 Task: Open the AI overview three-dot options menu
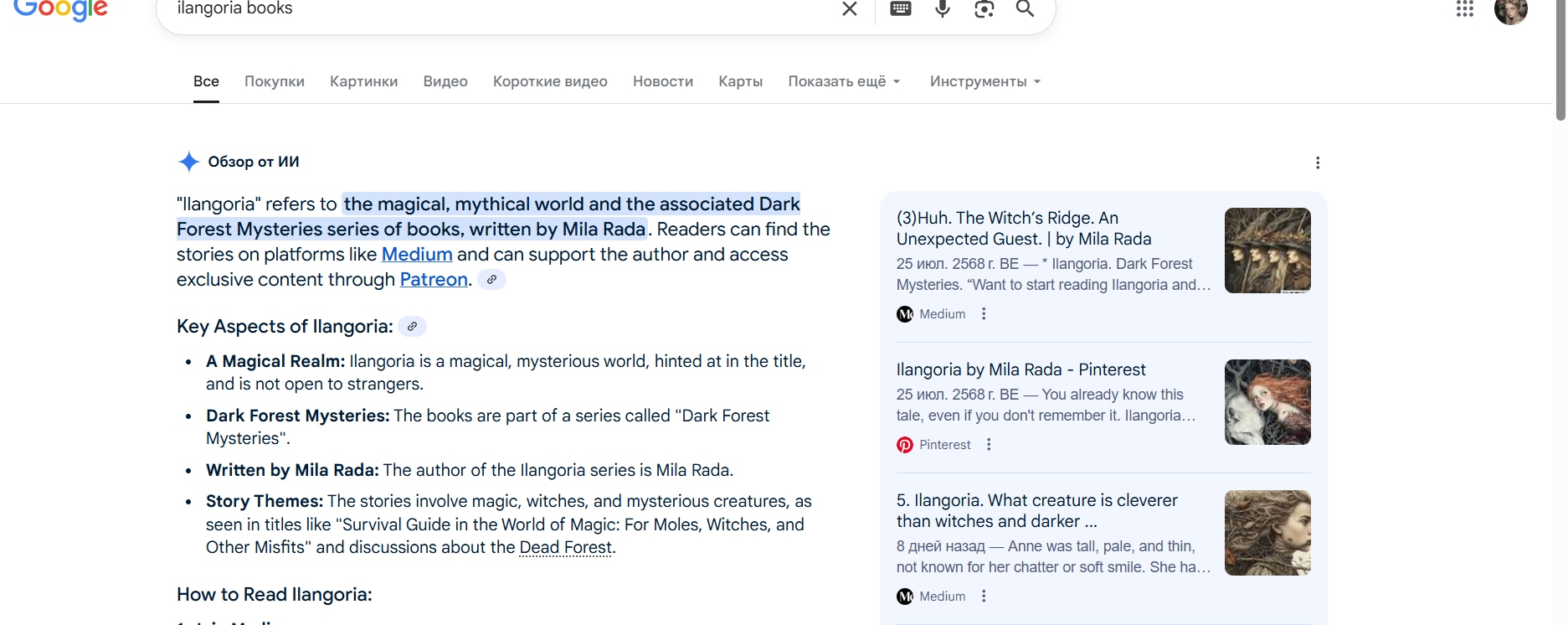tap(1318, 163)
